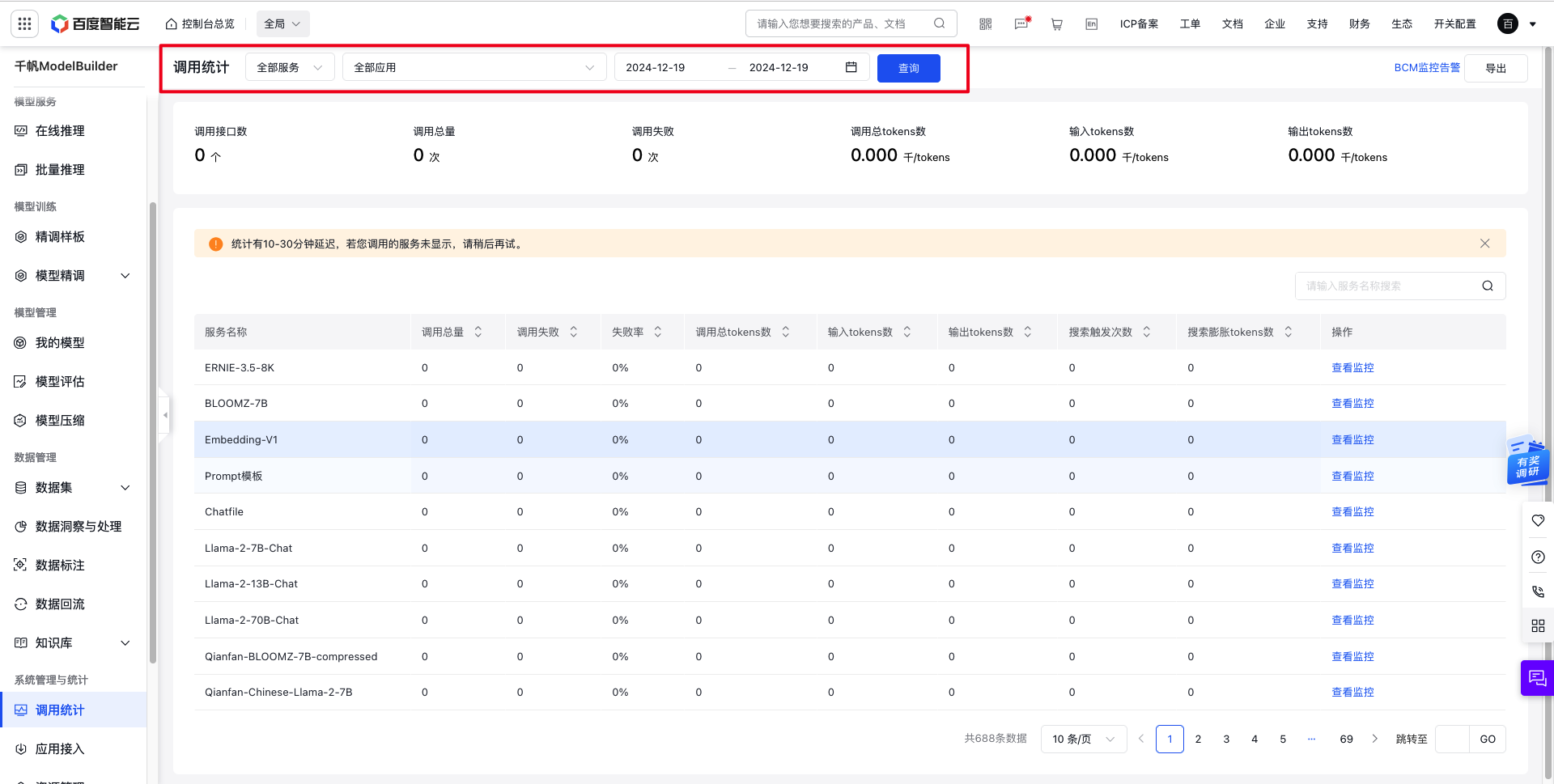1554x784 pixels.
Task: Open the shopping cart icon
Action: pyautogui.click(x=1056, y=23)
